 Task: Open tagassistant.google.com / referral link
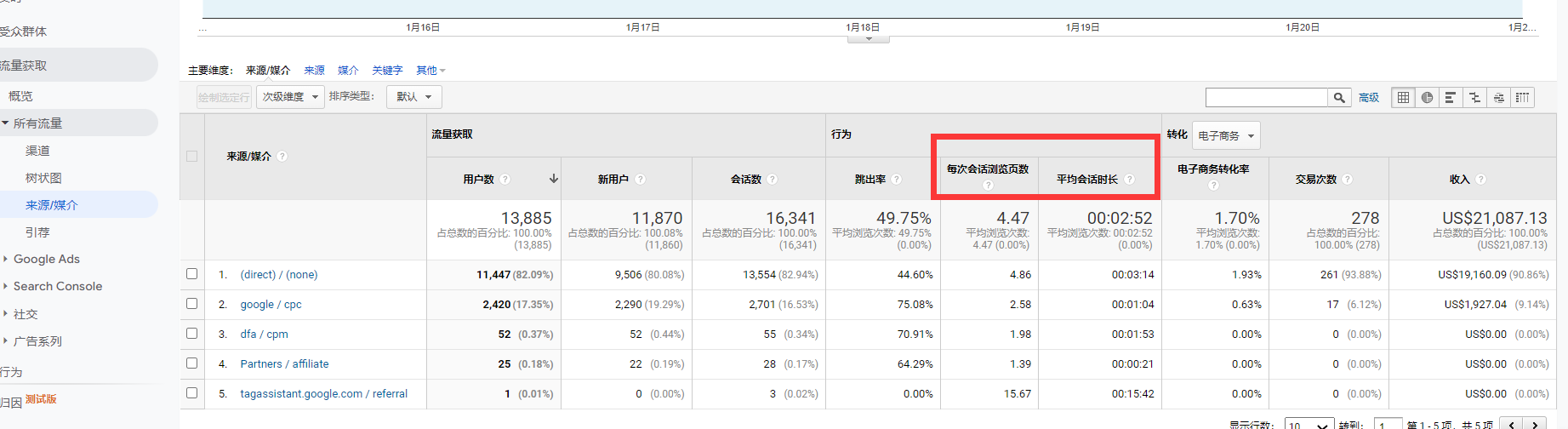coord(323,393)
